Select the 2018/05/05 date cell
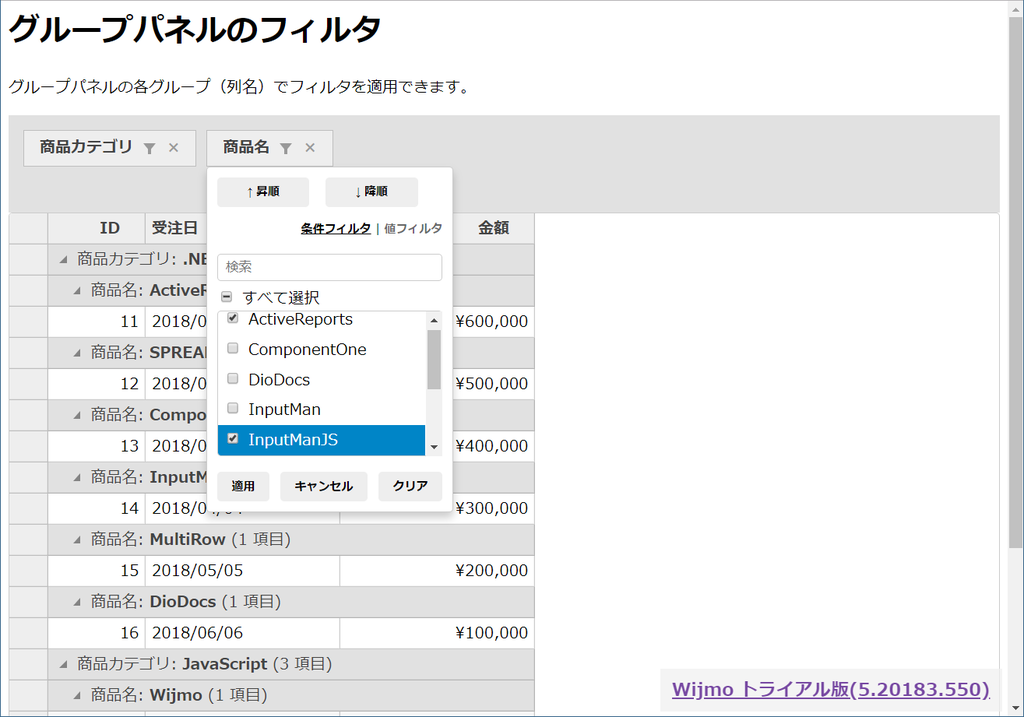The height and width of the screenshot is (717, 1024). [242, 571]
